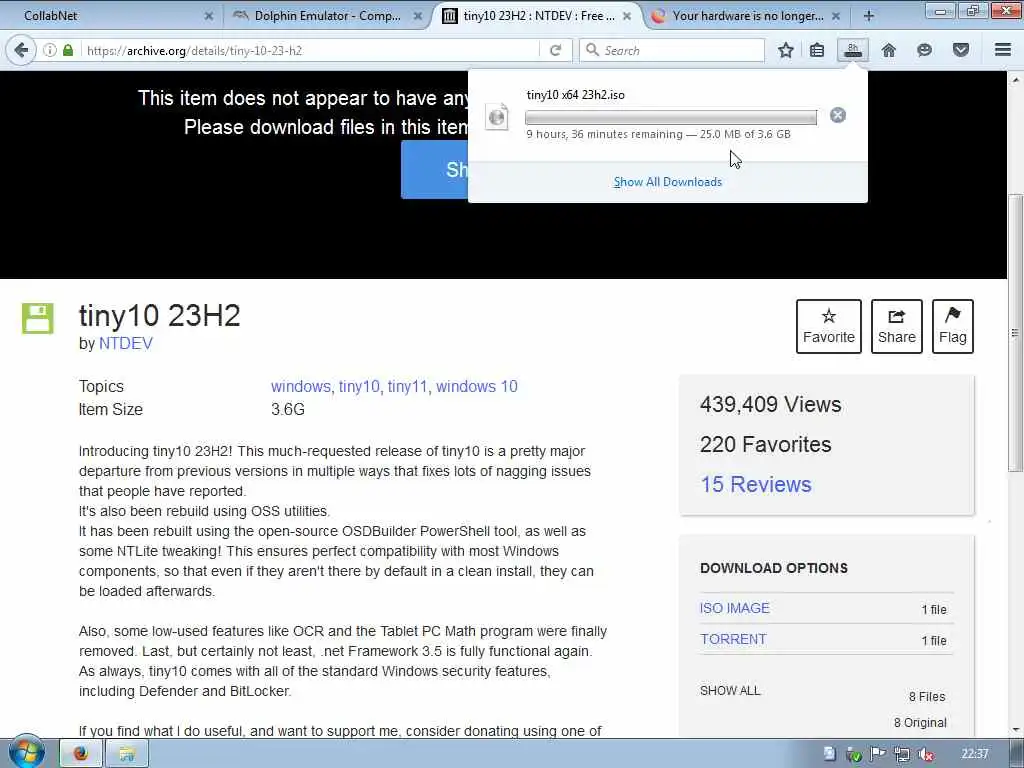Click SHOW ALL download options
This screenshot has width=1024, height=768.
point(730,691)
